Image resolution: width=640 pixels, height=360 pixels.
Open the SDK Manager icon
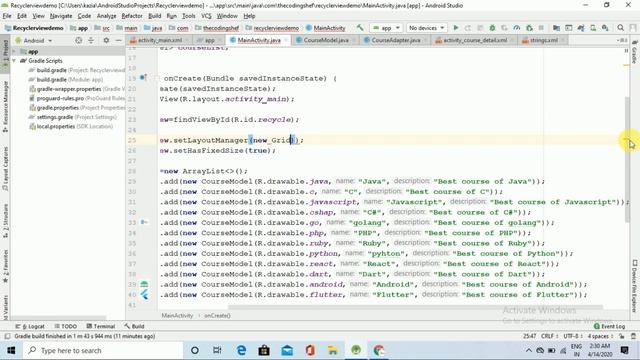click(605, 28)
